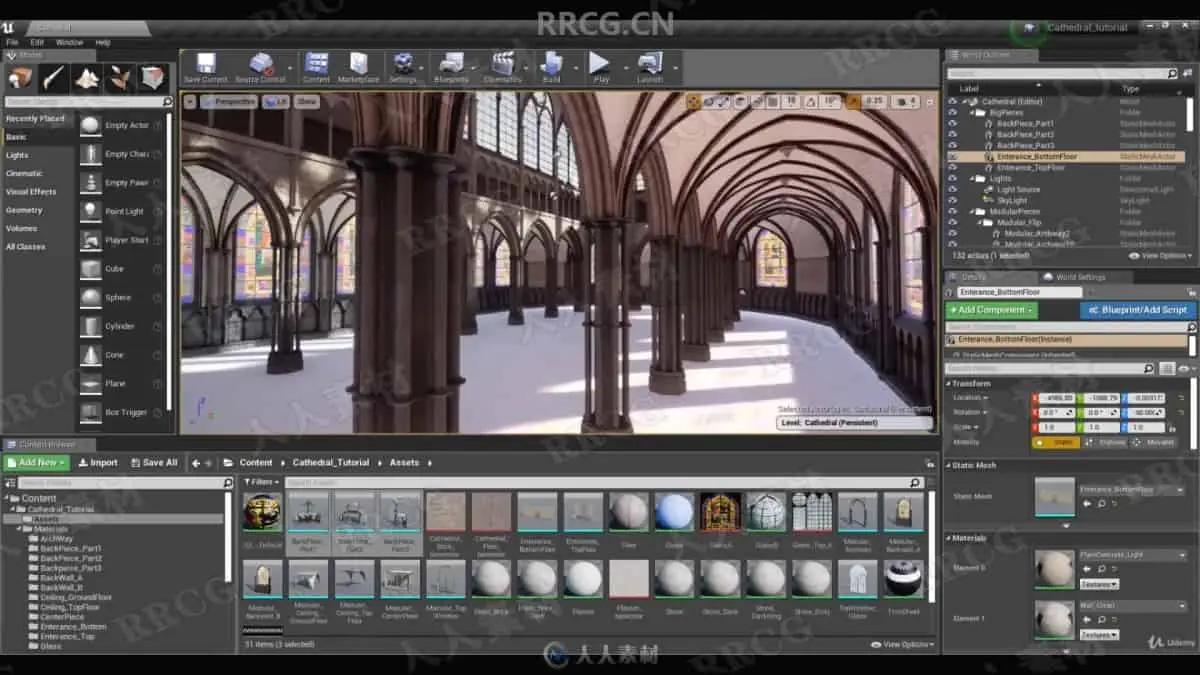Hide BackPiece_Part1 using its eye icon

(x=952, y=123)
